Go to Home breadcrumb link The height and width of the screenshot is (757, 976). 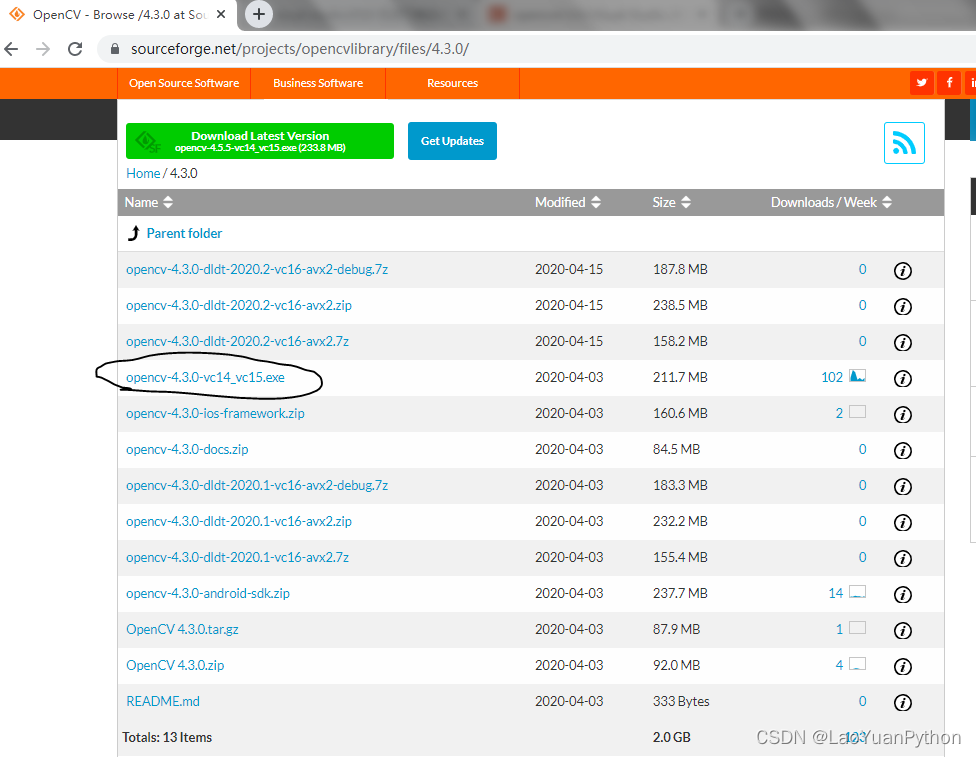143,173
